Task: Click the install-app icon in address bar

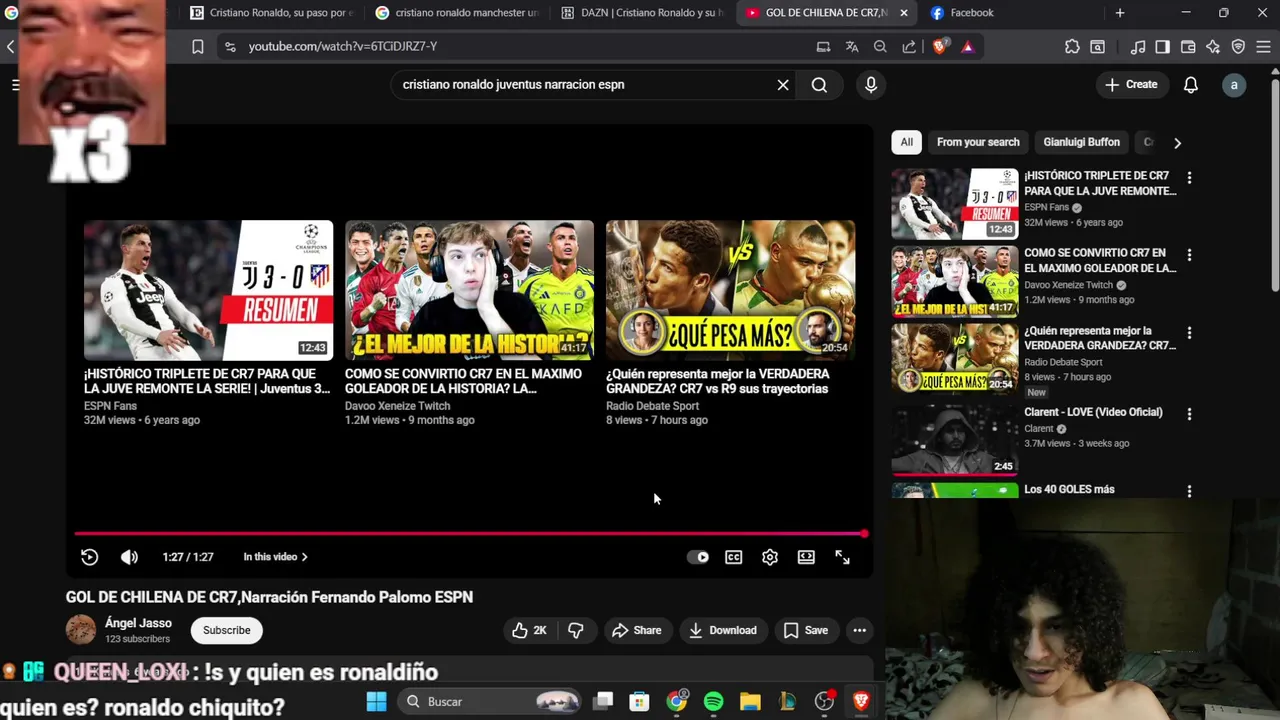Action: [x=823, y=46]
